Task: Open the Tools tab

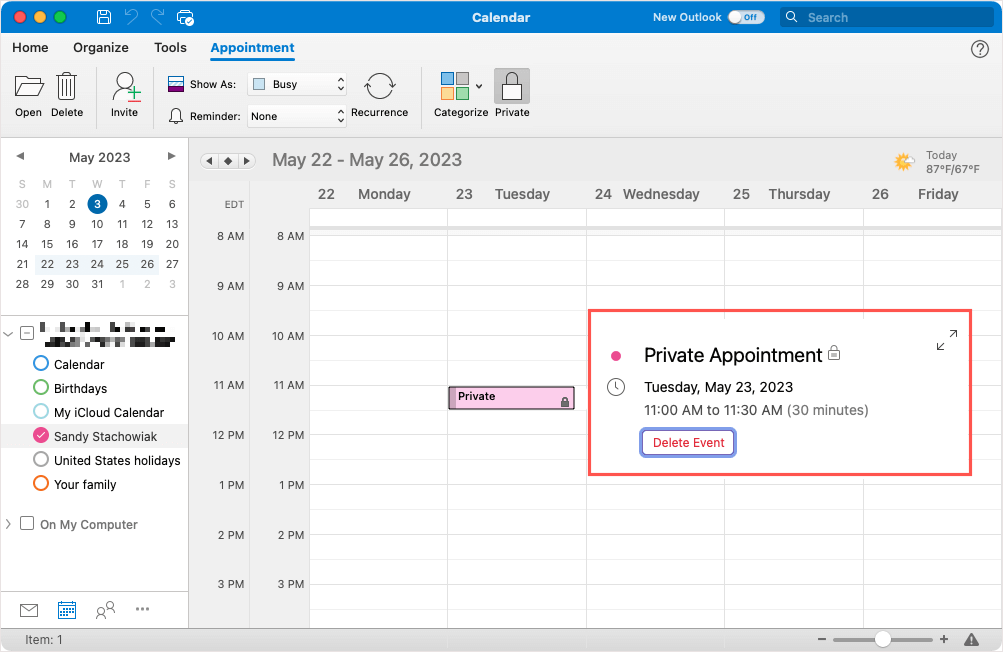Action: click(170, 48)
